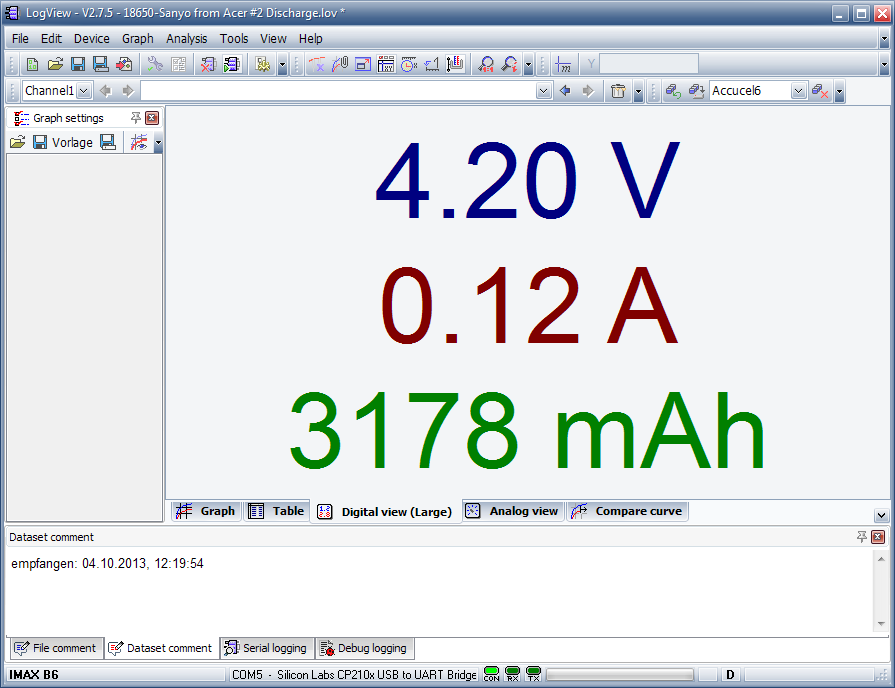
Task: Click the ruler measurement icon labeled 1
Action: click(x=432, y=65)
